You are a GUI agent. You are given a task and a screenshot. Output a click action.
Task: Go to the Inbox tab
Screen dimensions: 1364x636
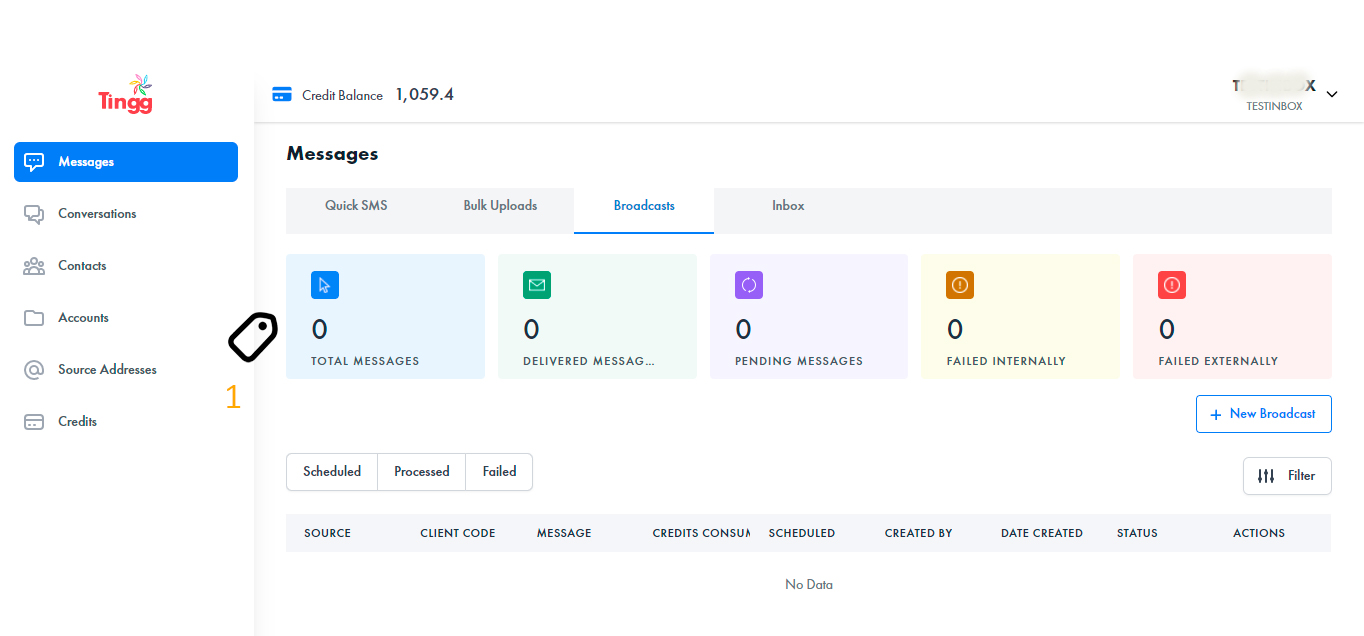[788, 206]
